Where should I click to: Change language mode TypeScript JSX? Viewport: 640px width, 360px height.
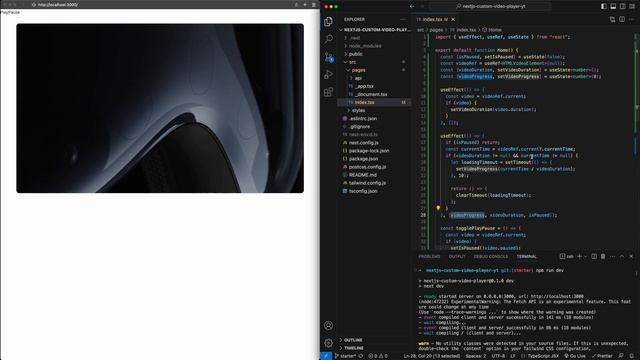tap(543, 356)
